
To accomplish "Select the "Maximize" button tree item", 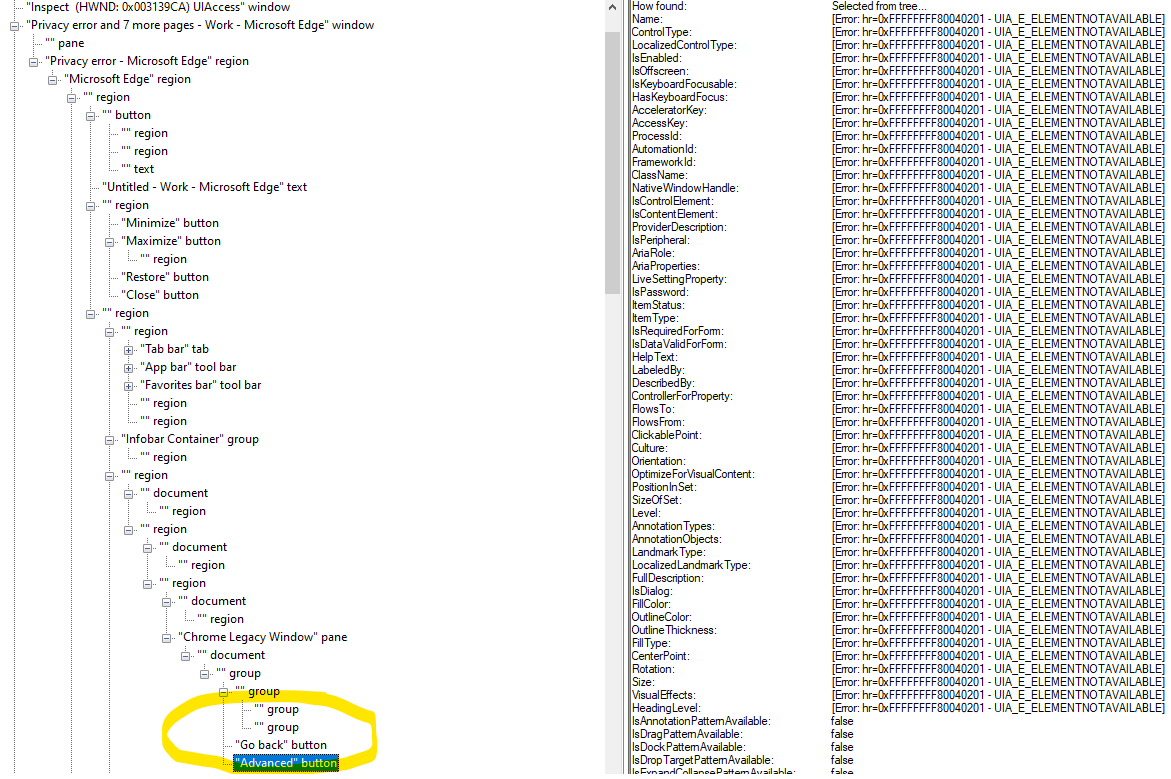I will [171, 241].
